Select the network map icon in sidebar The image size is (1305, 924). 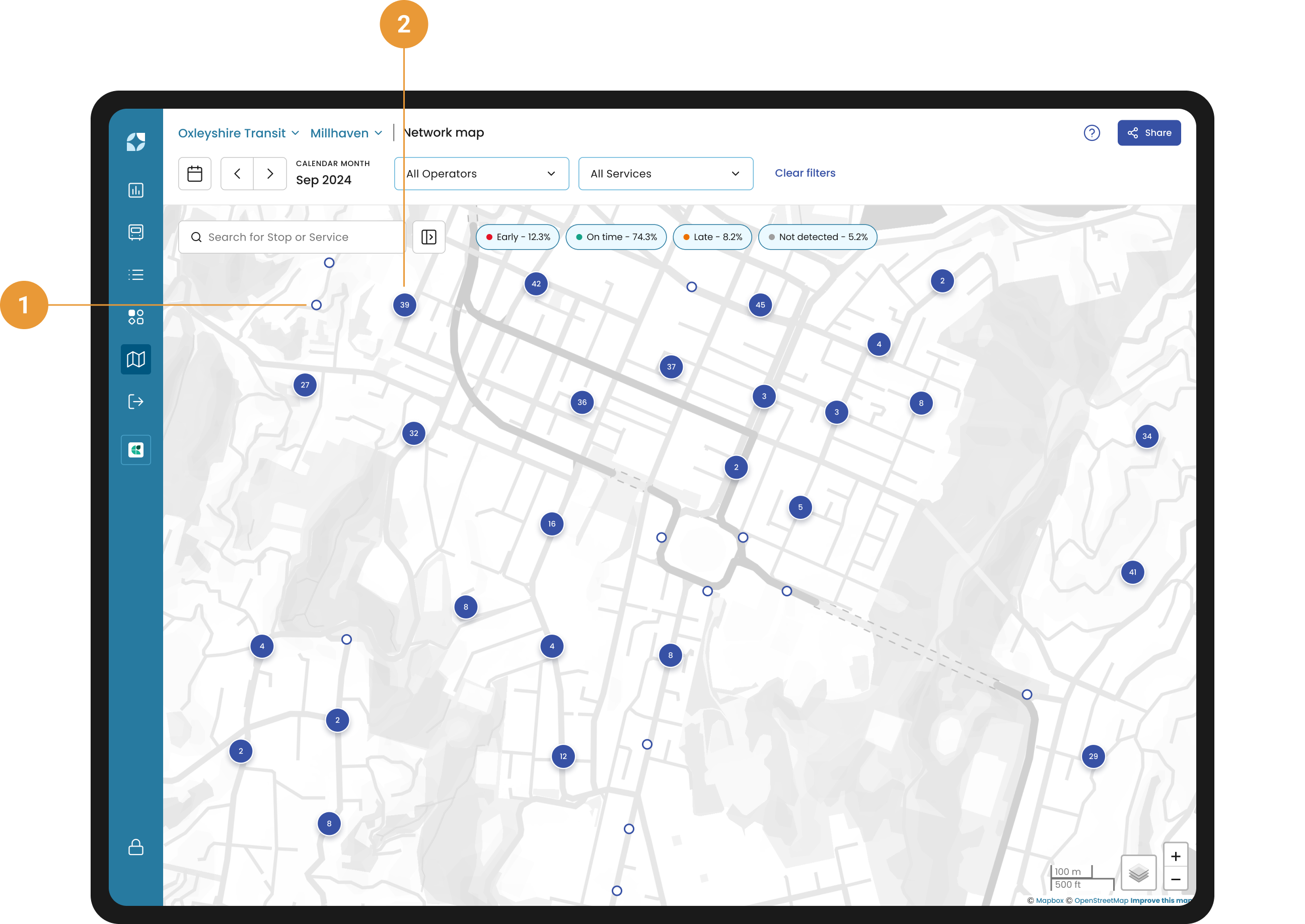coord(135,359)
